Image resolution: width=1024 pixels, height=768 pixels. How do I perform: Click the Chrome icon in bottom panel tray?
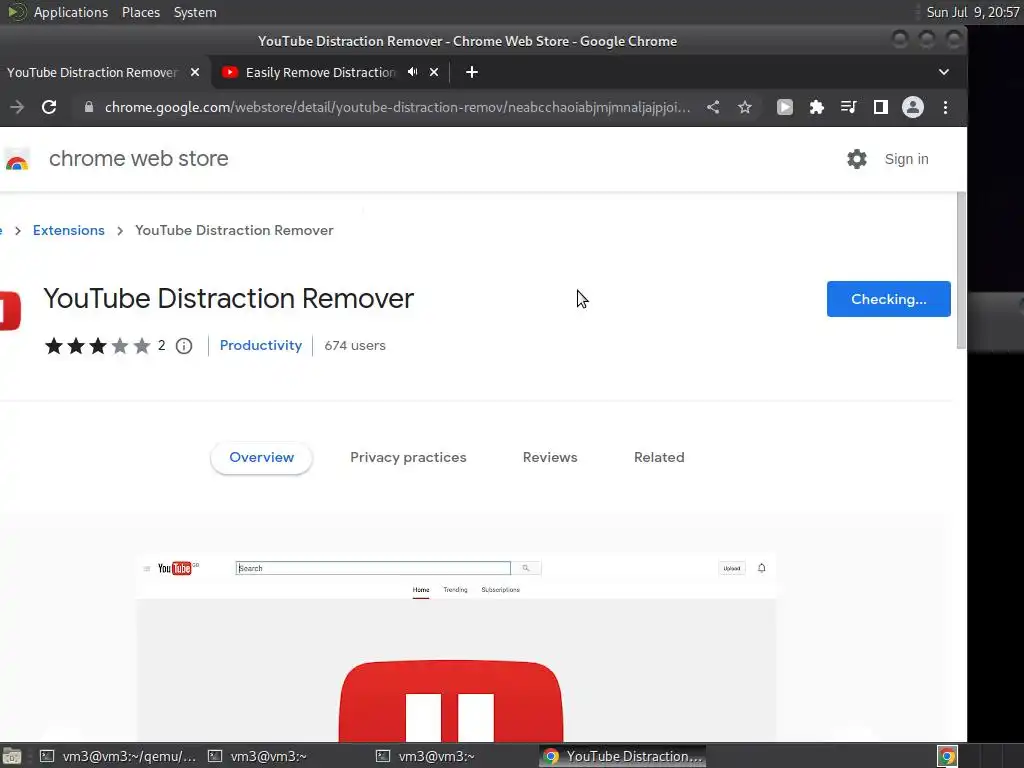click(x=947, y=756)
